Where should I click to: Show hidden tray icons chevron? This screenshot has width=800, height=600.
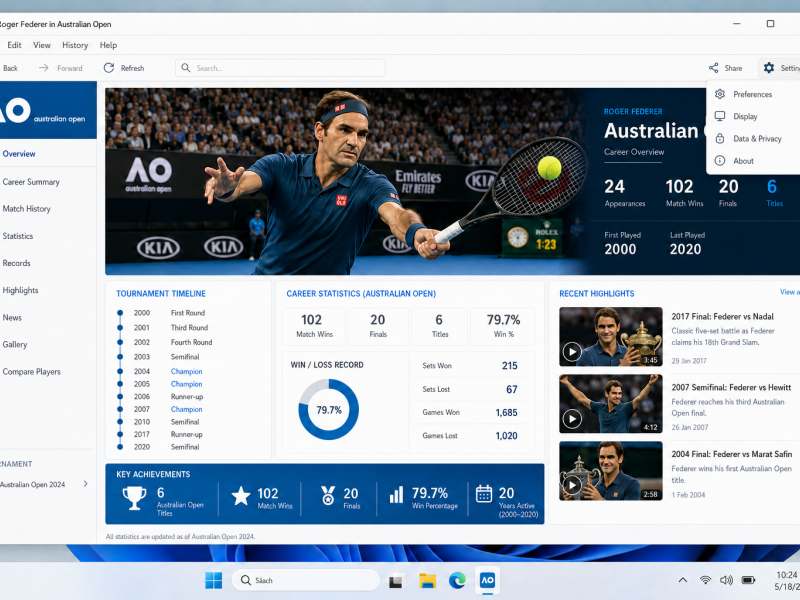(x=683, y=580)
